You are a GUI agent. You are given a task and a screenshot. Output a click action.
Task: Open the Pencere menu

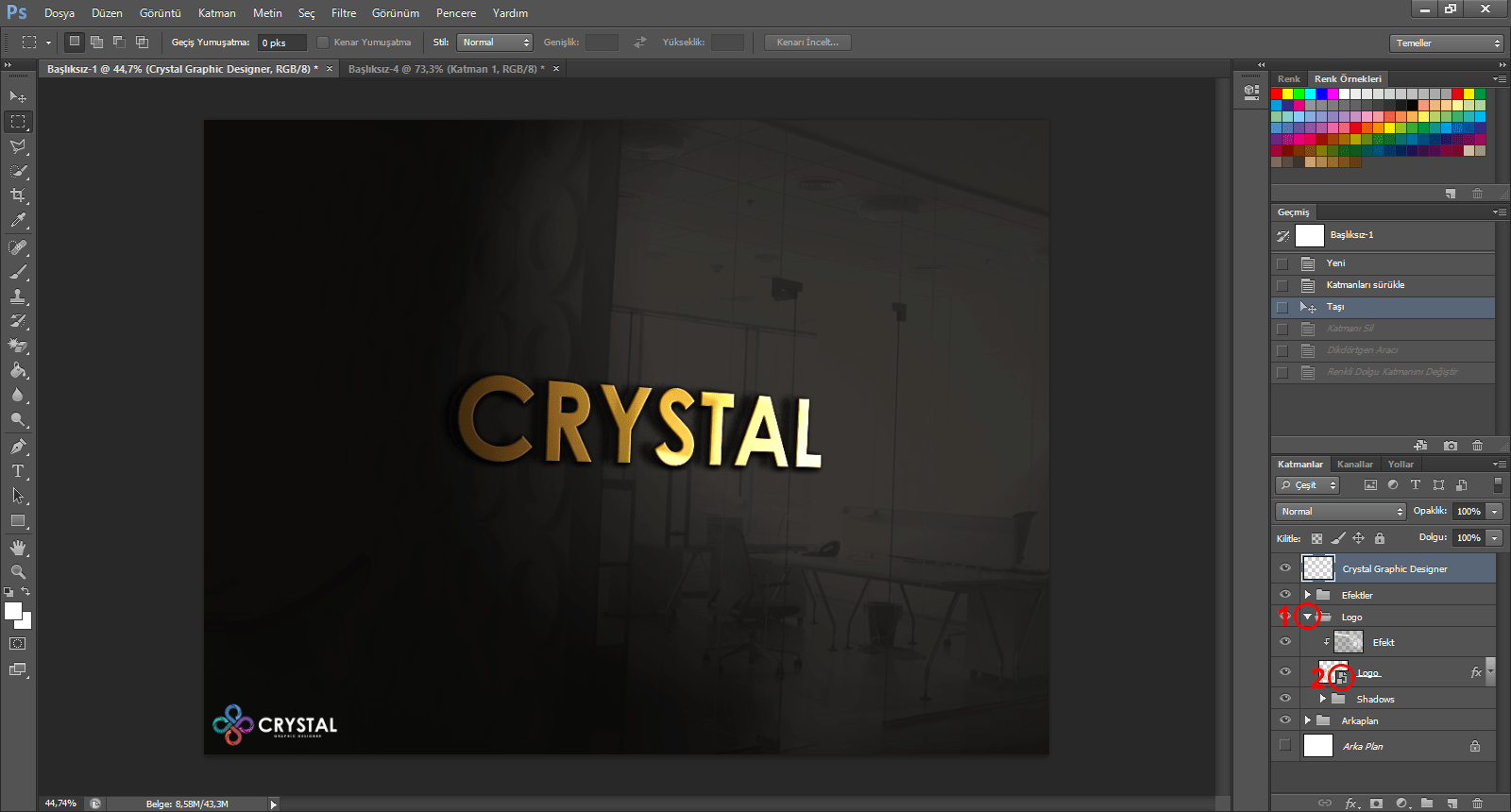(x=456, y=13)
